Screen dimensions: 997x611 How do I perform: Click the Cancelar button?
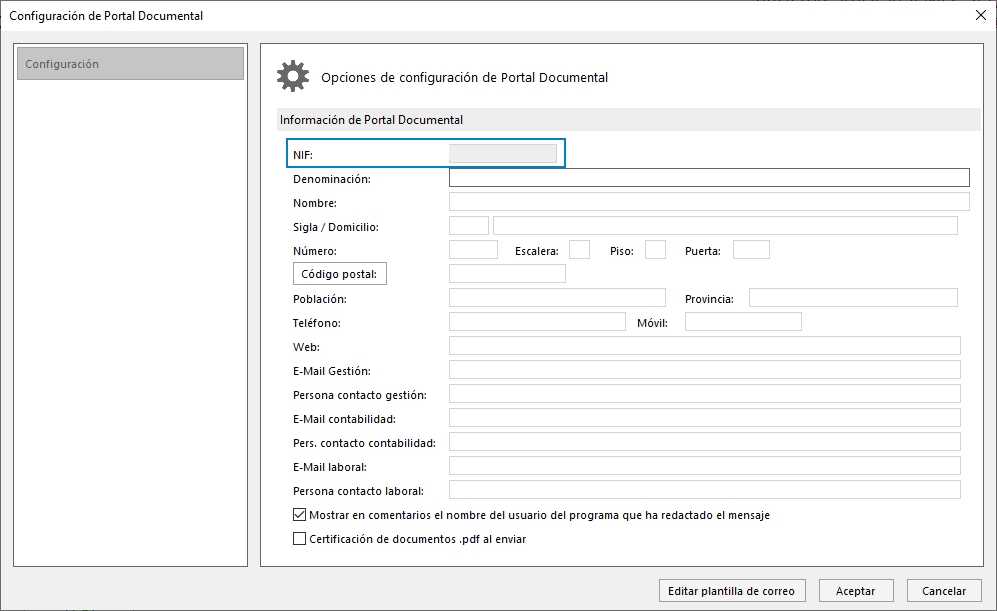(944, 591)
